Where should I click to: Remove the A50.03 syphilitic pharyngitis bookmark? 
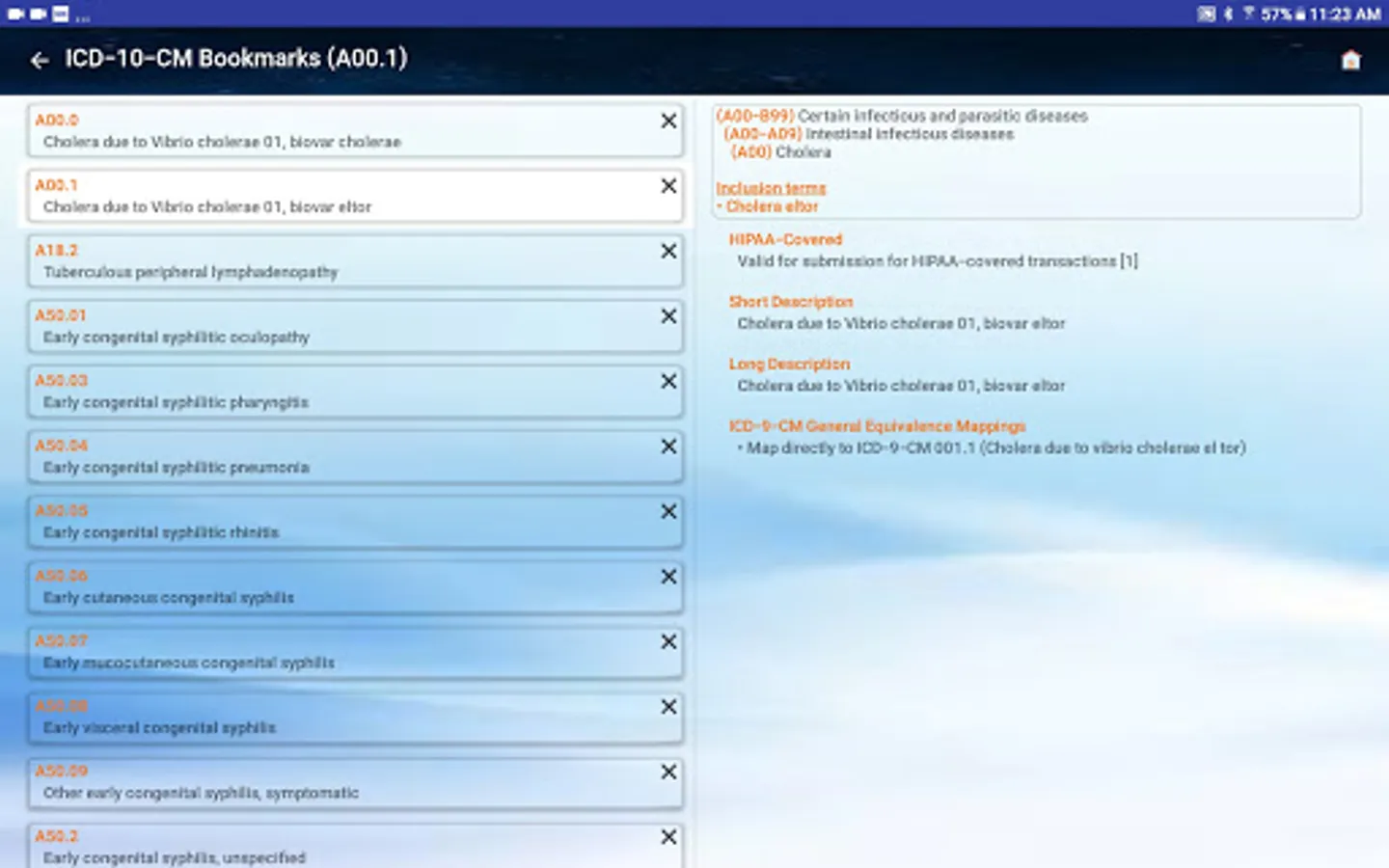(x=668, y=381)
